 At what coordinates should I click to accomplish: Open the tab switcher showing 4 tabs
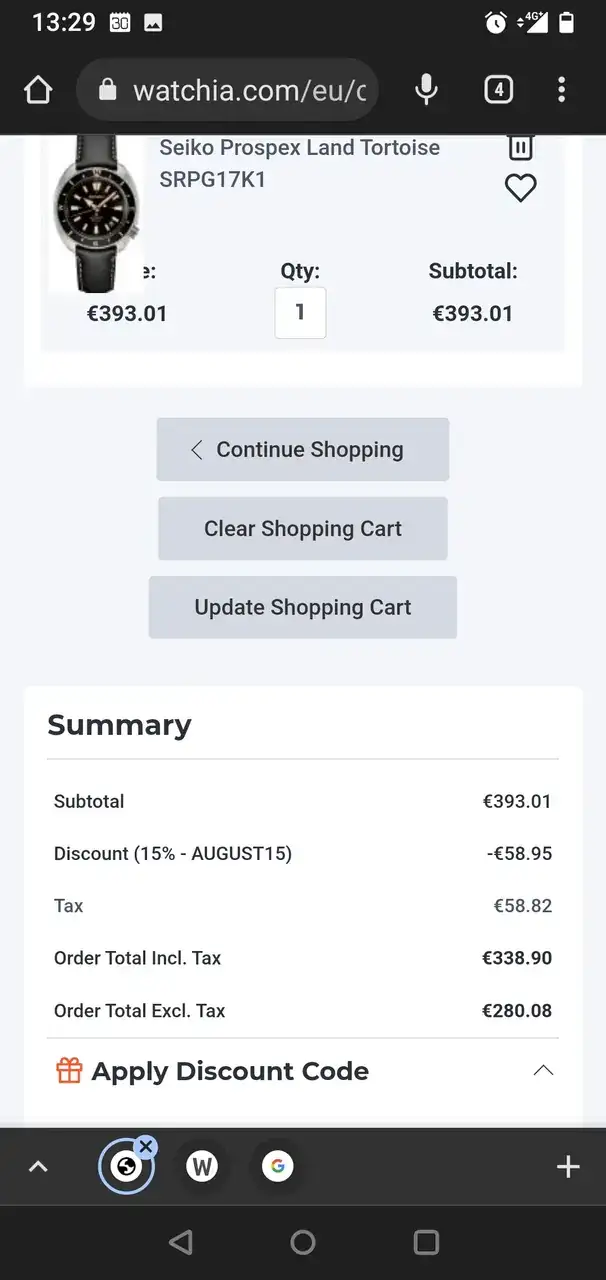click(498, 90)
